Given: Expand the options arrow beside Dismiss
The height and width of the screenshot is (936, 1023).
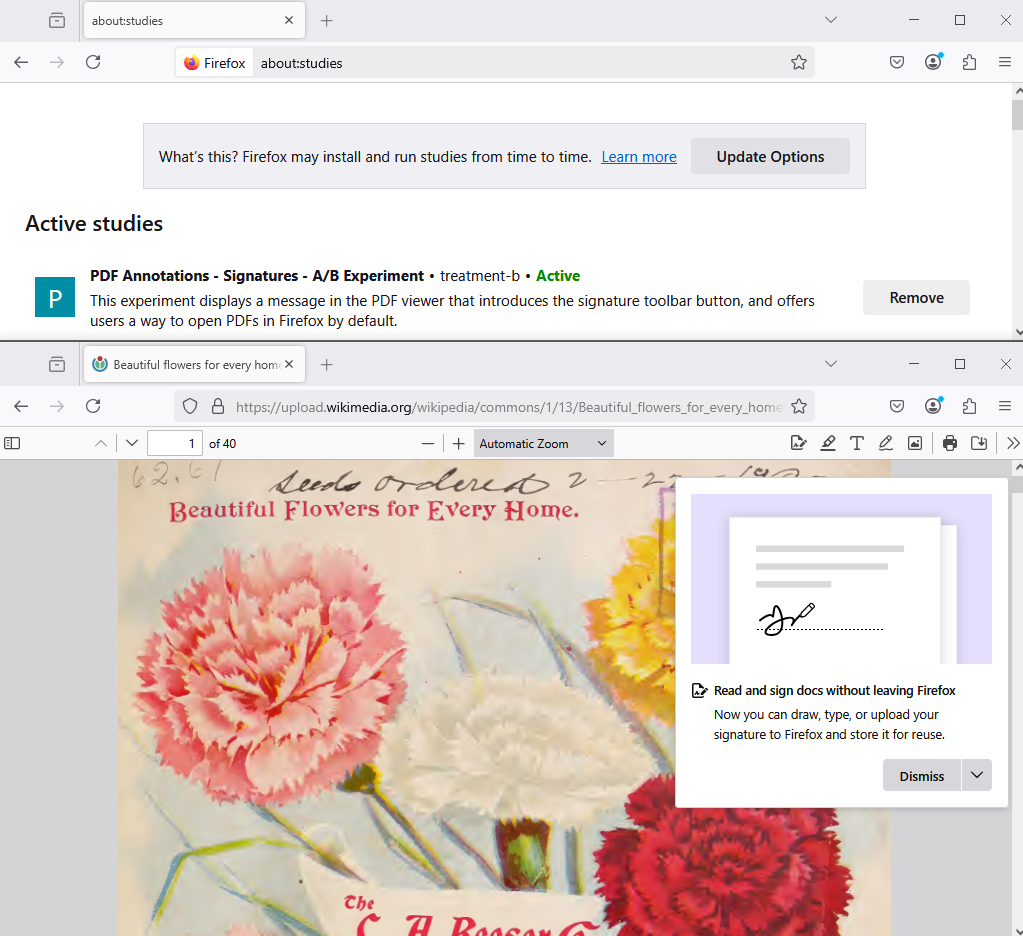Looking at the screenshot, I should [x=977, y=776].
